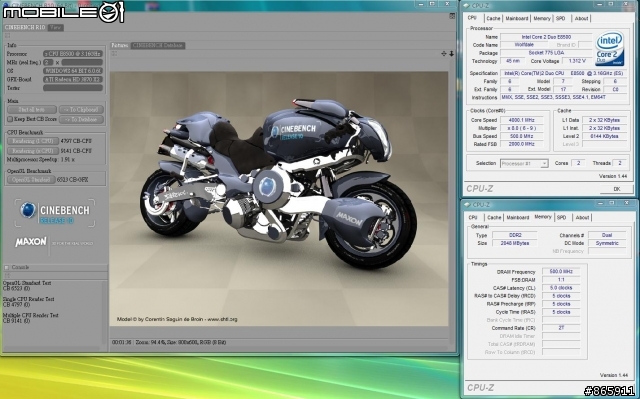Click the OK button in CPU-Z

tap(617, 189)
